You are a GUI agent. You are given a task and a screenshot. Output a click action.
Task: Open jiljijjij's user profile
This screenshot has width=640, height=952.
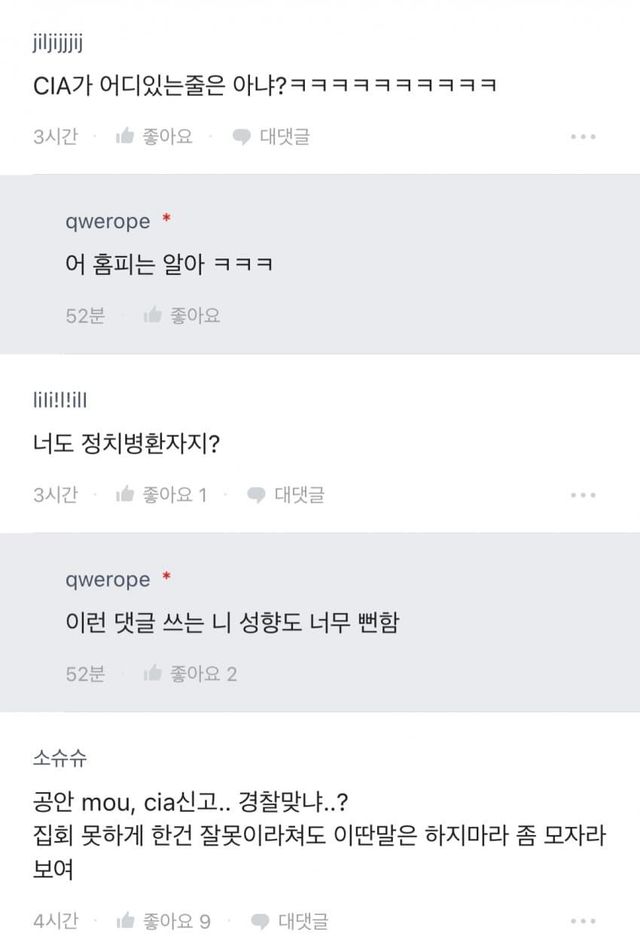[61, 43]
